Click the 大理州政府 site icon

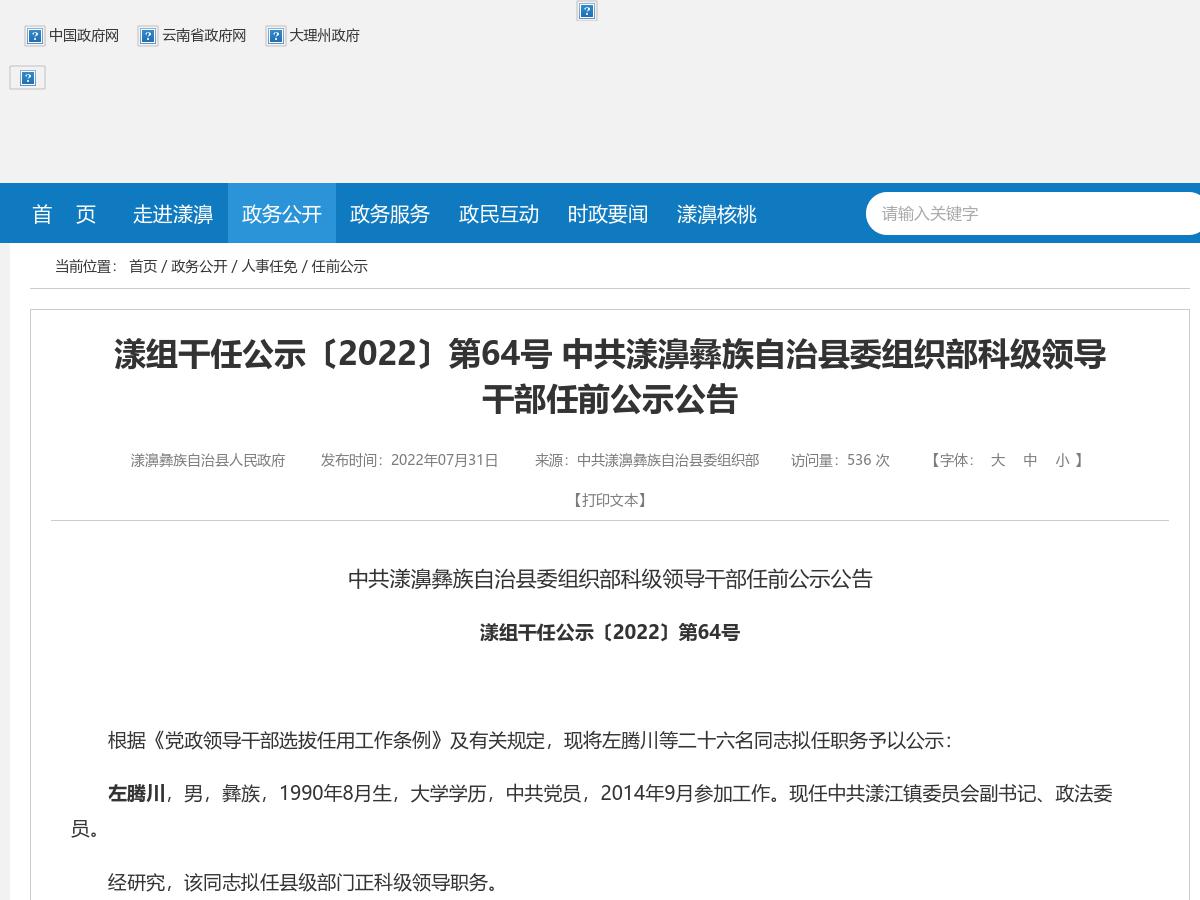(x=276, y=35)
